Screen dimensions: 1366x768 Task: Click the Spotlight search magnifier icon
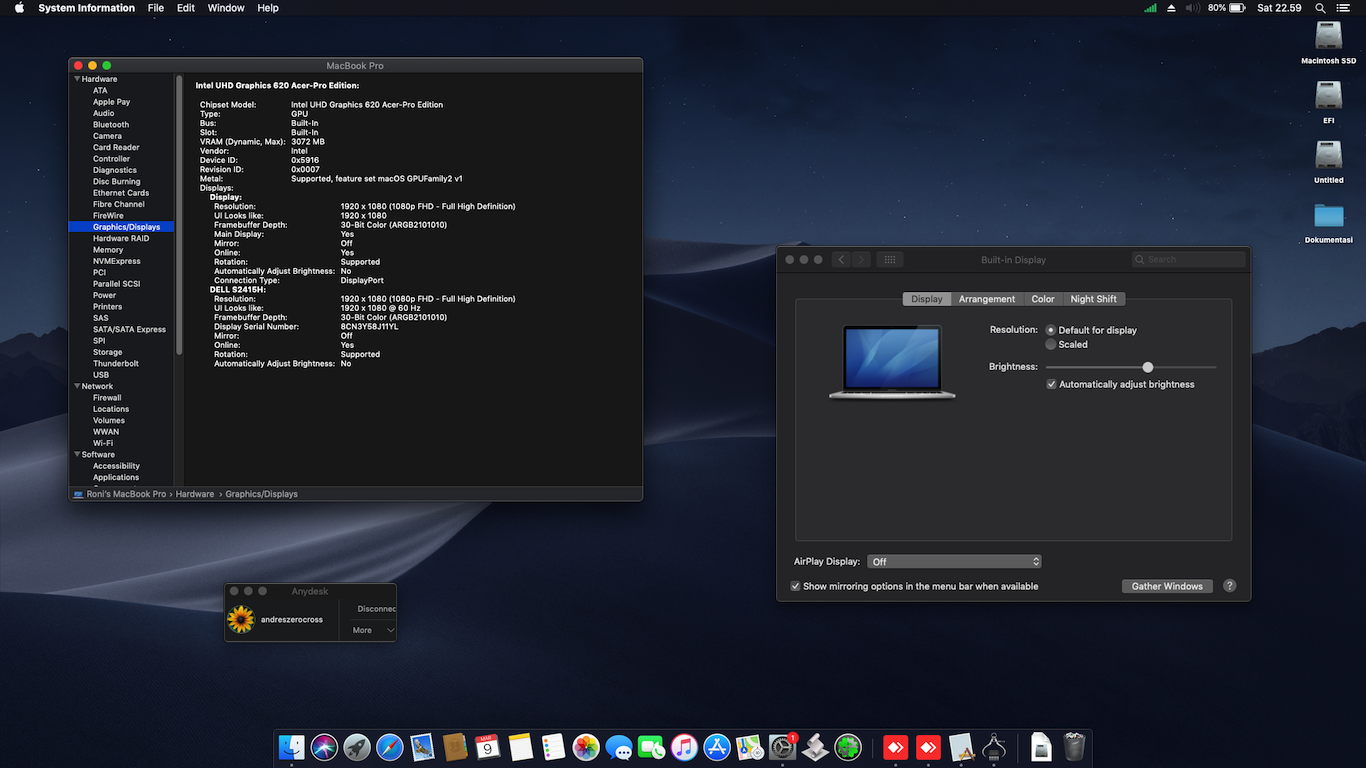(x=1320, y=8)
